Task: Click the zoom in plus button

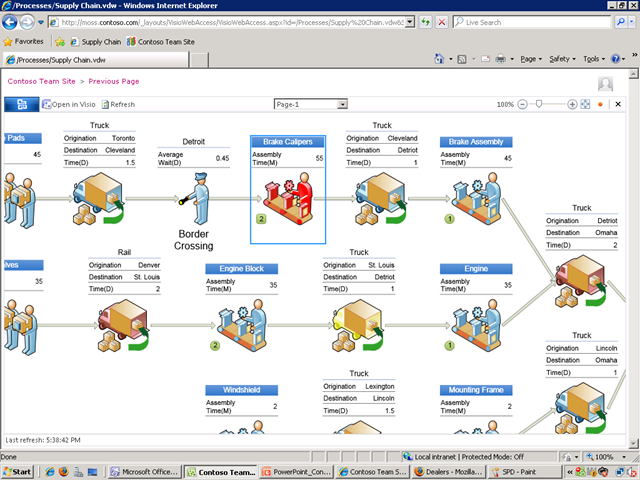Action: tap(572, 104)
